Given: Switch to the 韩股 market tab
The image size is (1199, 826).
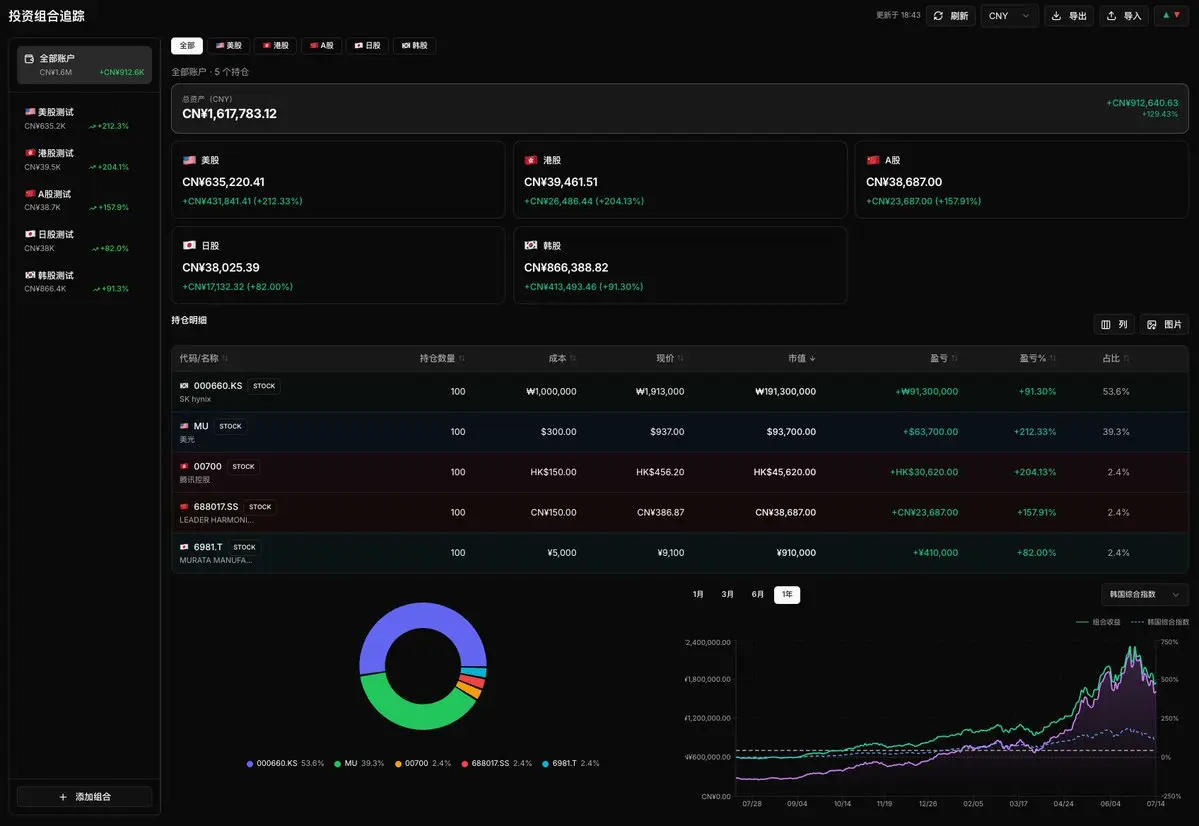Looking at the screenshot, I should [414, 46].
